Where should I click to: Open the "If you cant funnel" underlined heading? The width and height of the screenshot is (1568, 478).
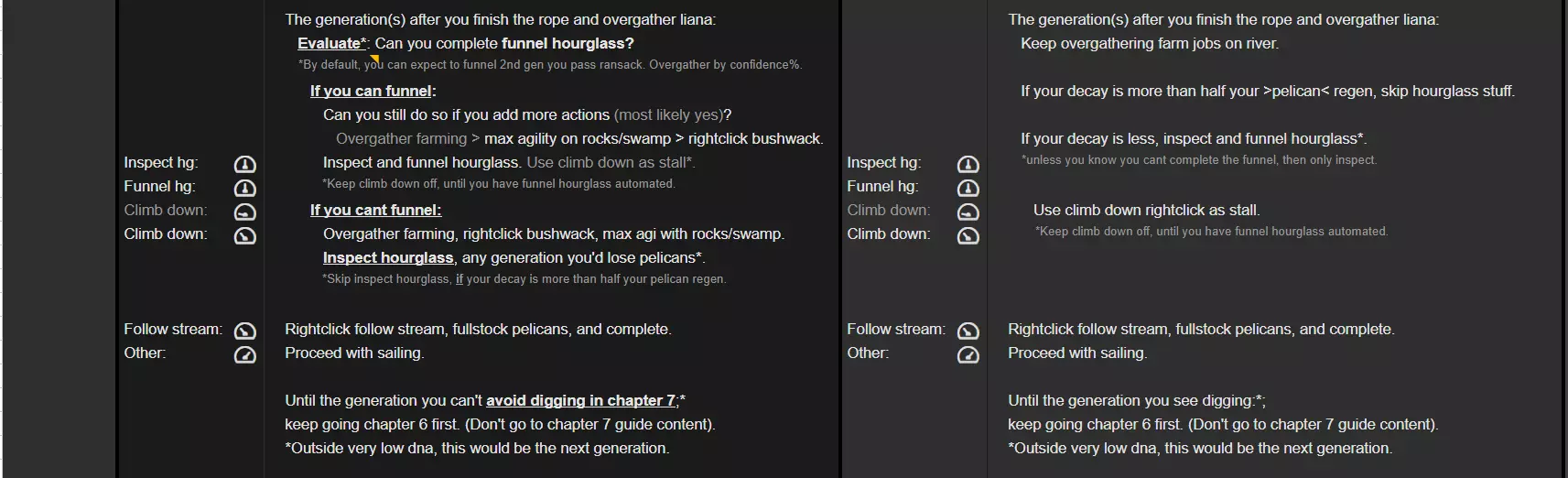coord(375,210)
